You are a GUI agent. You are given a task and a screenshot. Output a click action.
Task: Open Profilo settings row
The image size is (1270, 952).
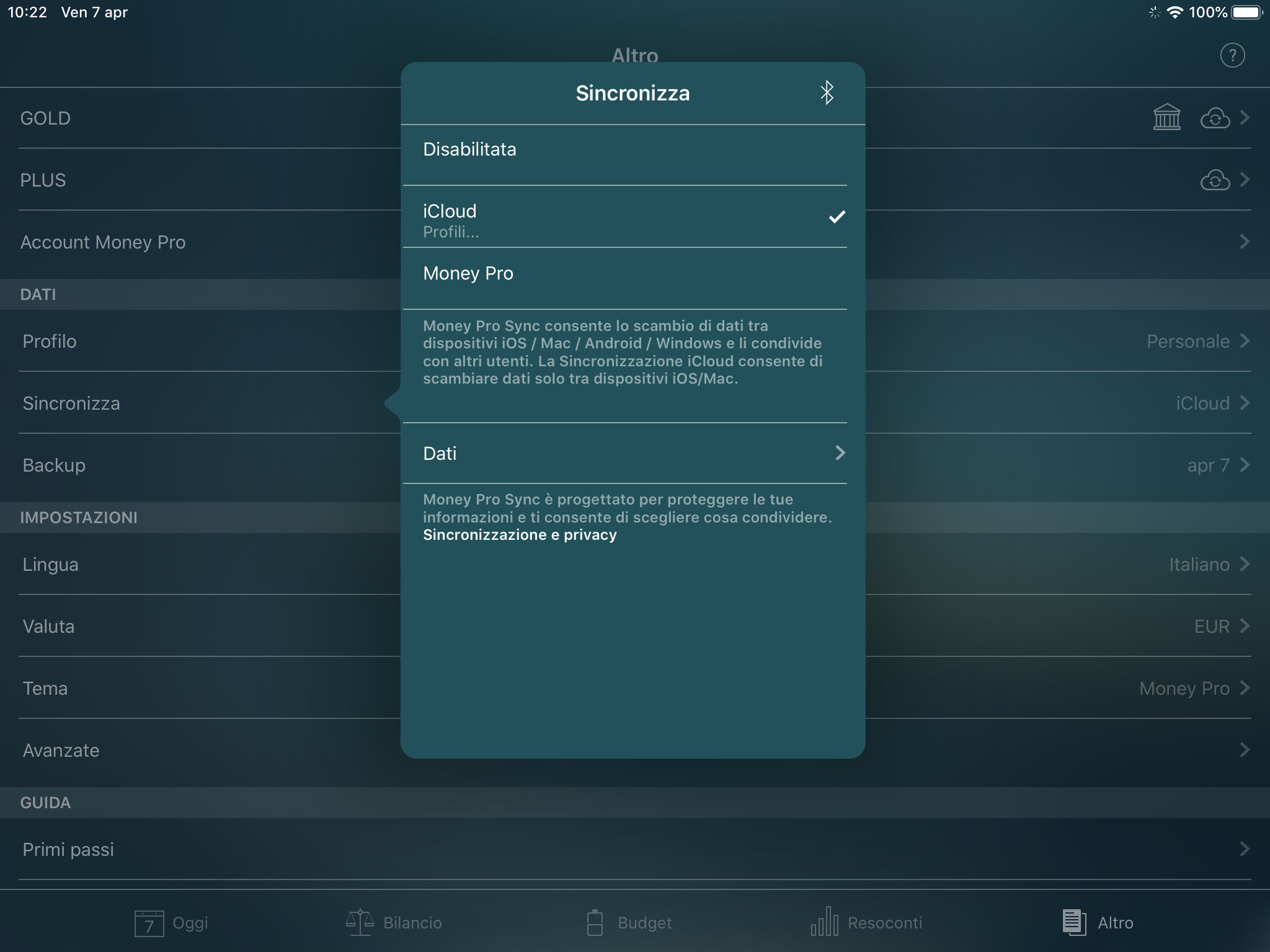[635, 341]
